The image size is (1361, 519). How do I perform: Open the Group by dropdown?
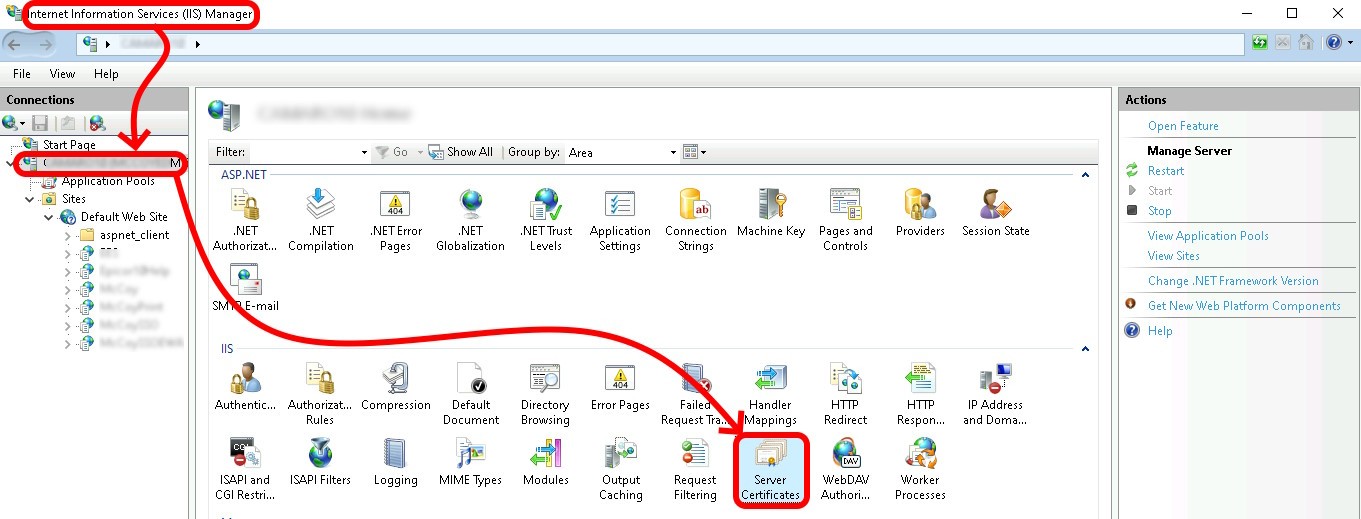pos(673,153)
